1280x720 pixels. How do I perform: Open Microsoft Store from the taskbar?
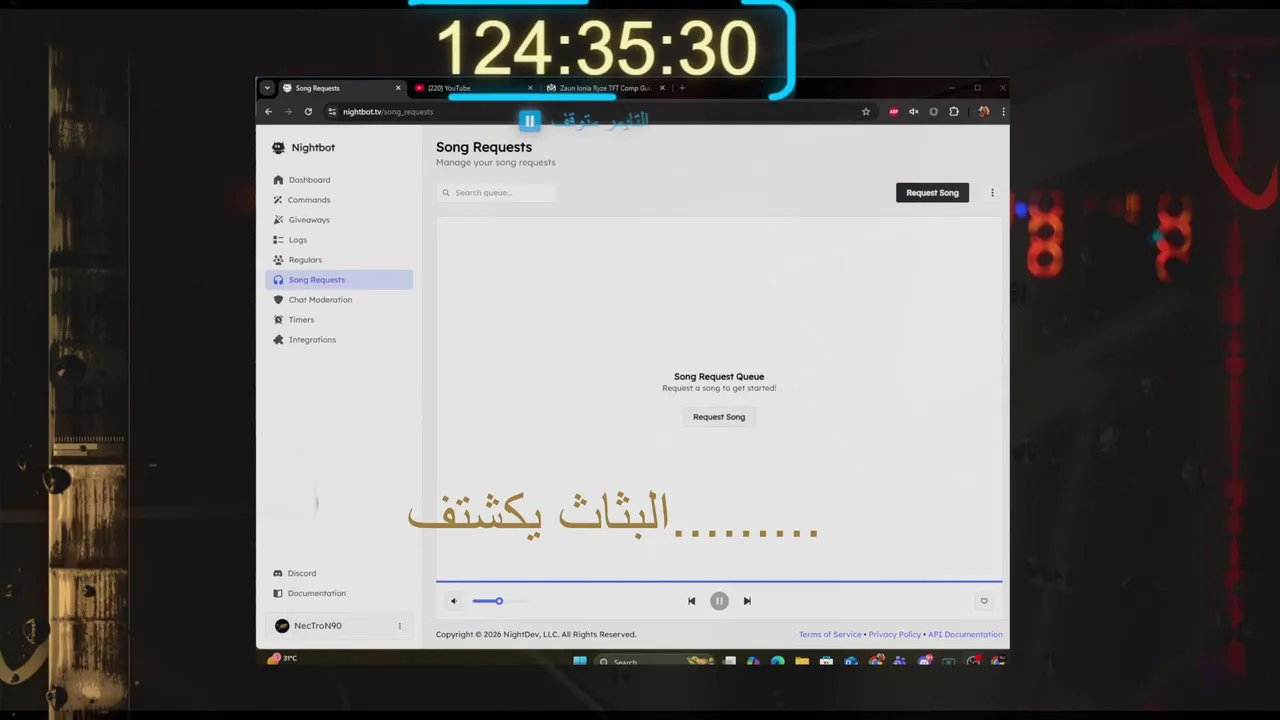pyautogui.click(x=826, y=661)
